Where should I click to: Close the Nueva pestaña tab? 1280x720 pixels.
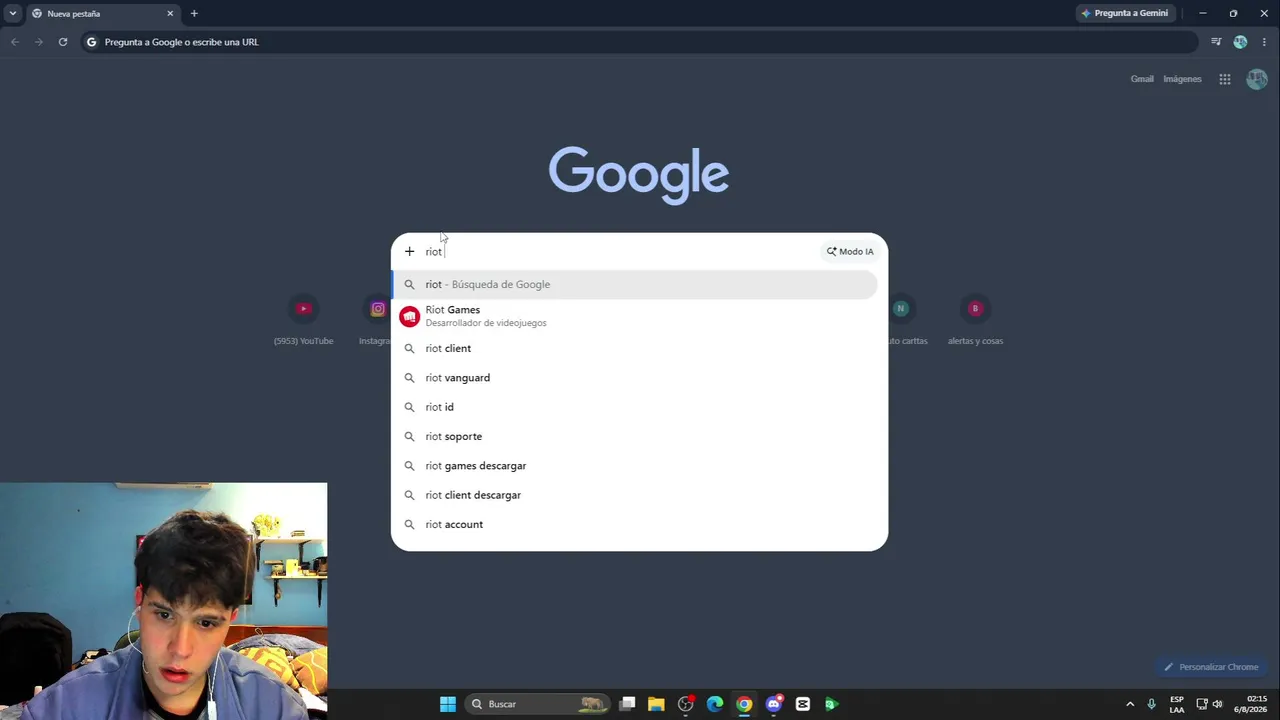(170, 13)
